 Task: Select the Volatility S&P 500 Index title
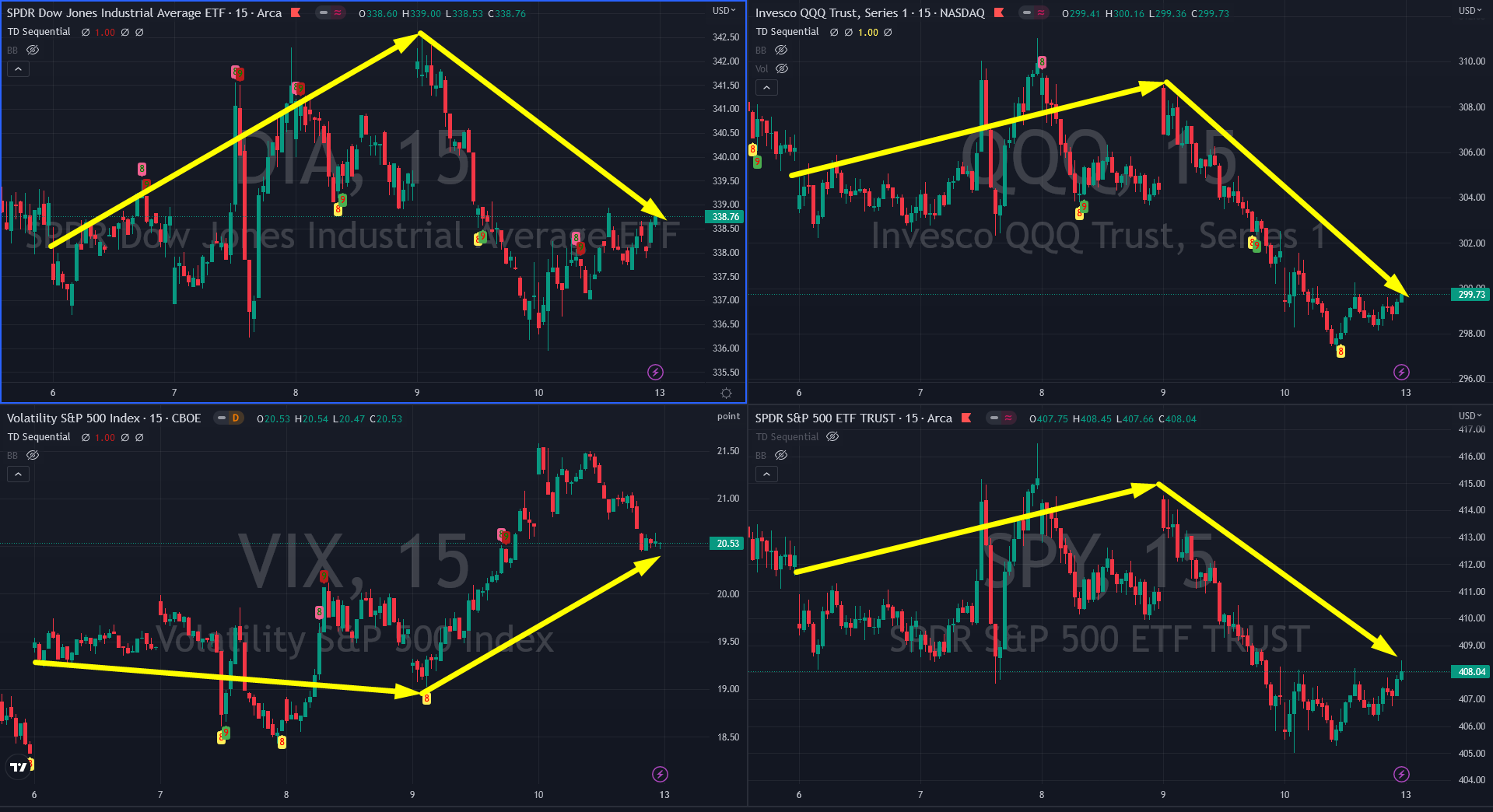point(103,418)
